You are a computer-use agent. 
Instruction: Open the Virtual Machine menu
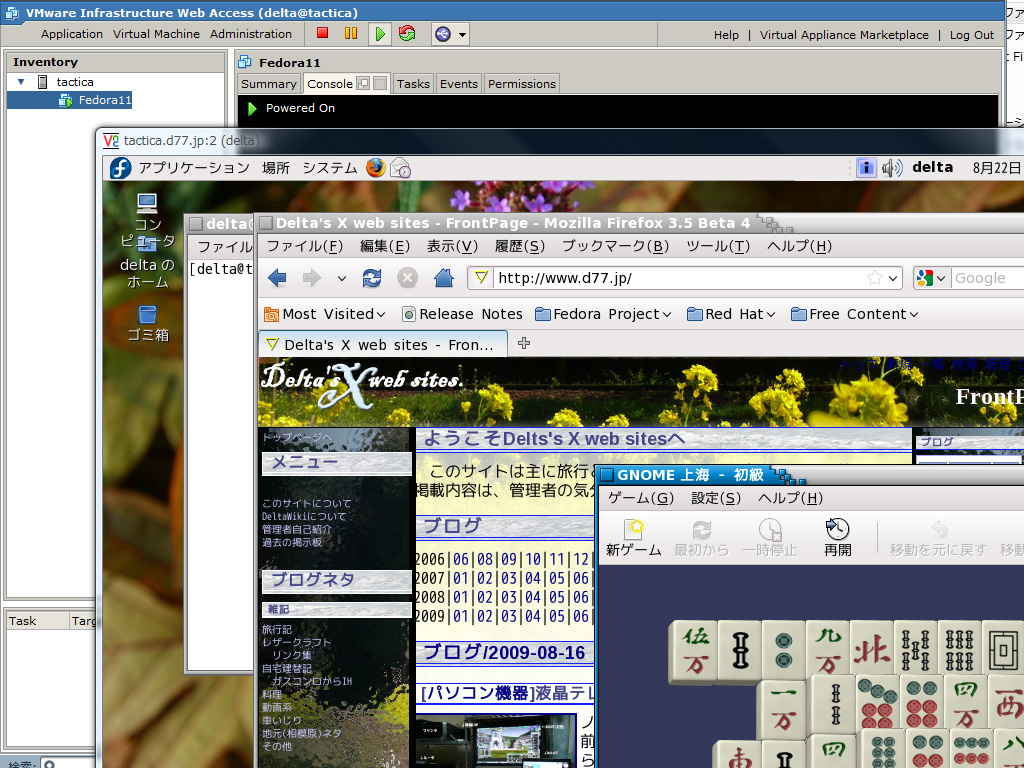[x=156, y=34]
